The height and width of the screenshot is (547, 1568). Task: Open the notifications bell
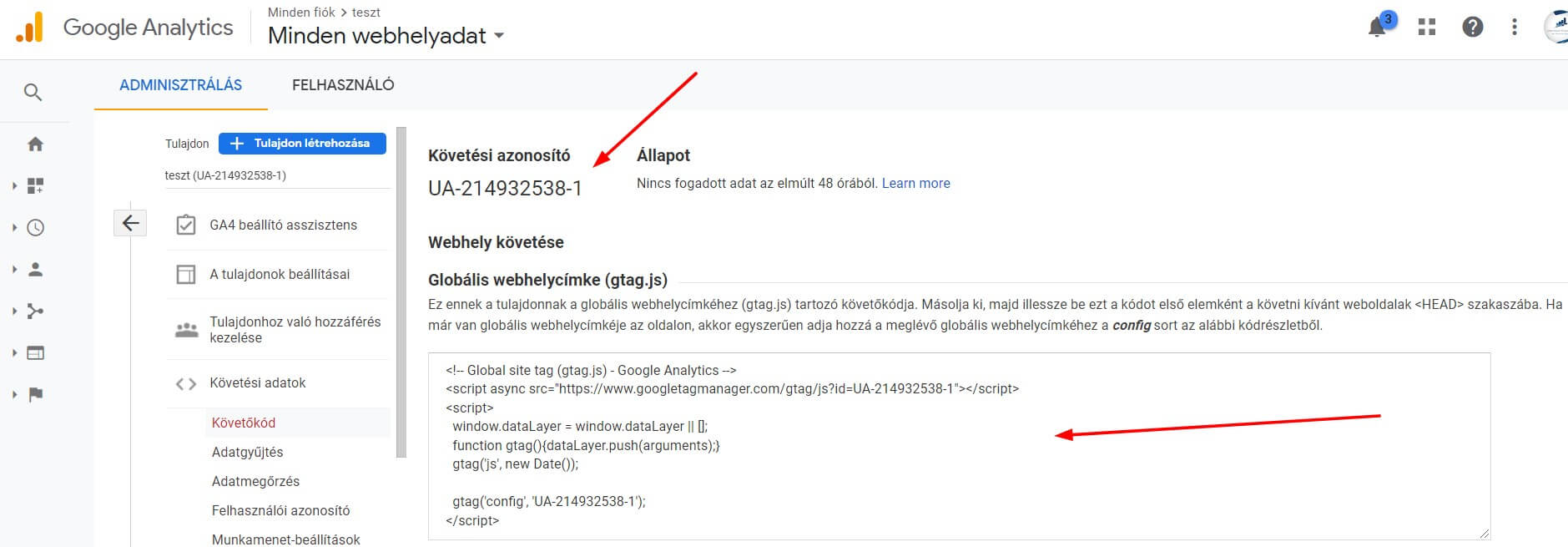pos(1378,27)
